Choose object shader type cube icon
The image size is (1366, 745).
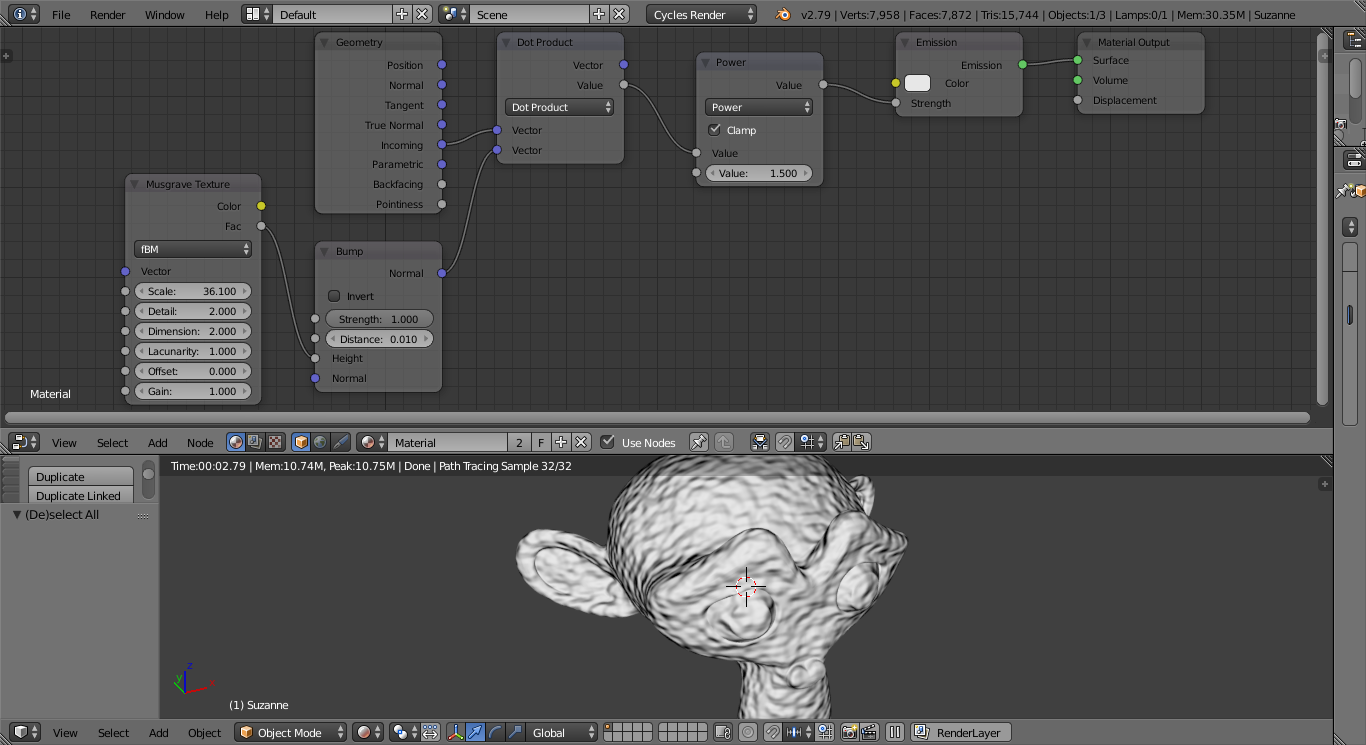(301, 442)
